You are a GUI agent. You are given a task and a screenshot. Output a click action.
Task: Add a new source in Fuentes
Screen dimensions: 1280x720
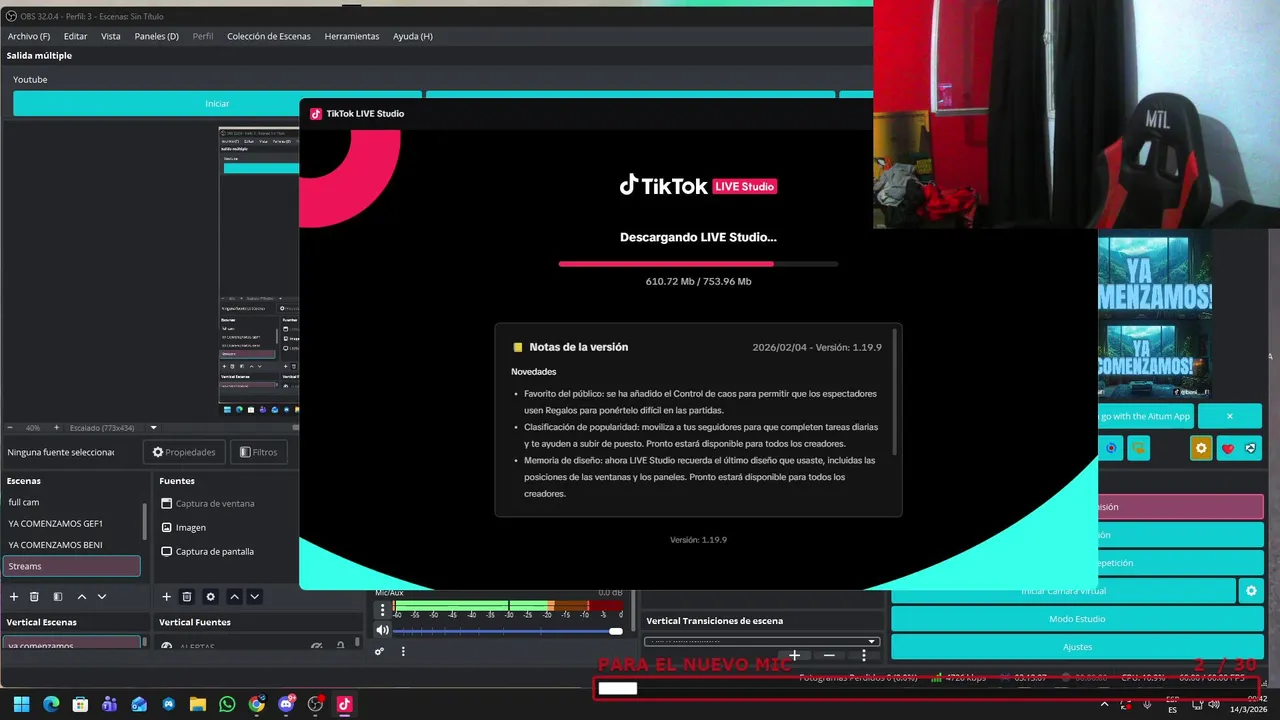pyautogui.click(x=167, y=597)
